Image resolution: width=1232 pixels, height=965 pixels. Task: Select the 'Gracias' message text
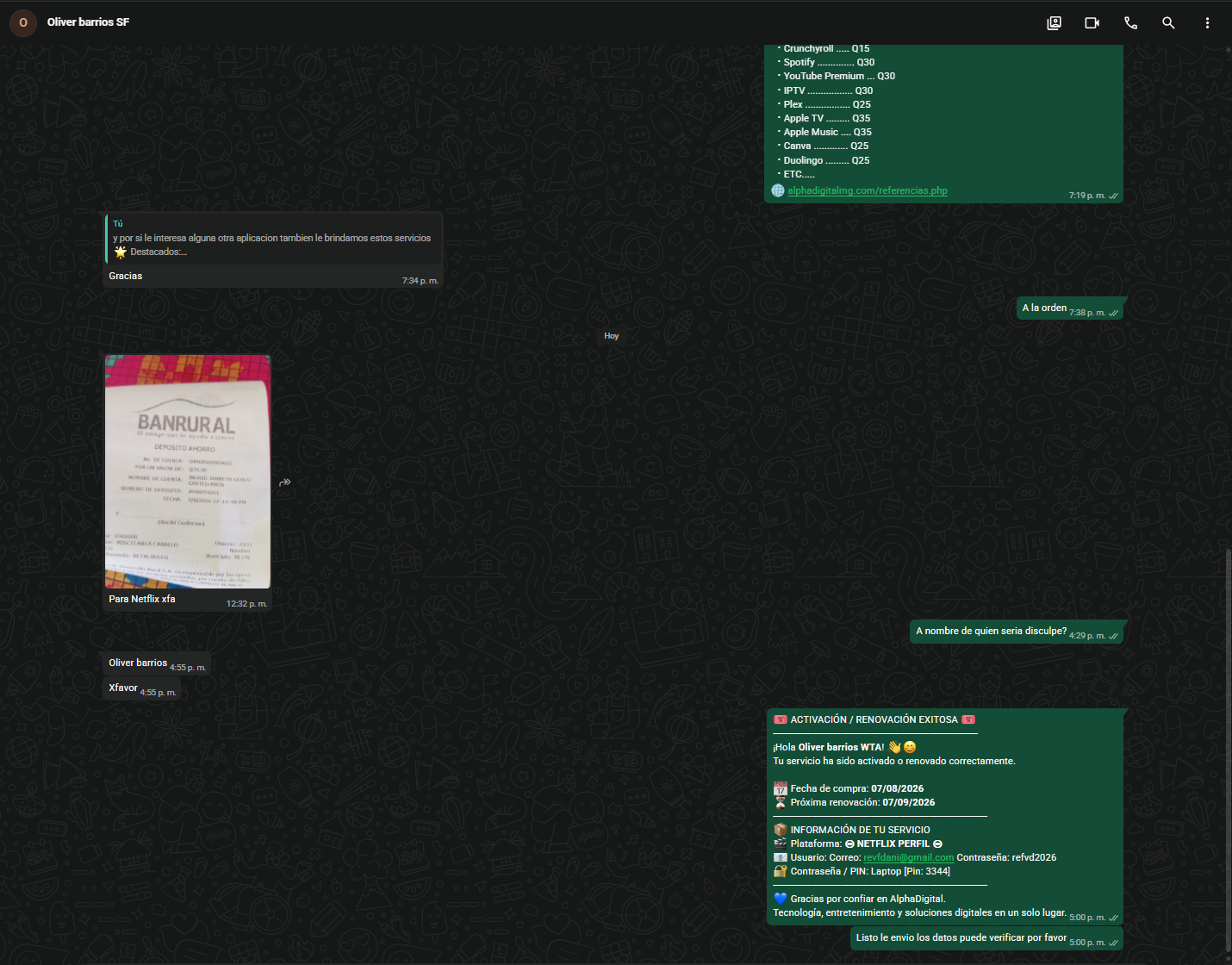(126, 276)
